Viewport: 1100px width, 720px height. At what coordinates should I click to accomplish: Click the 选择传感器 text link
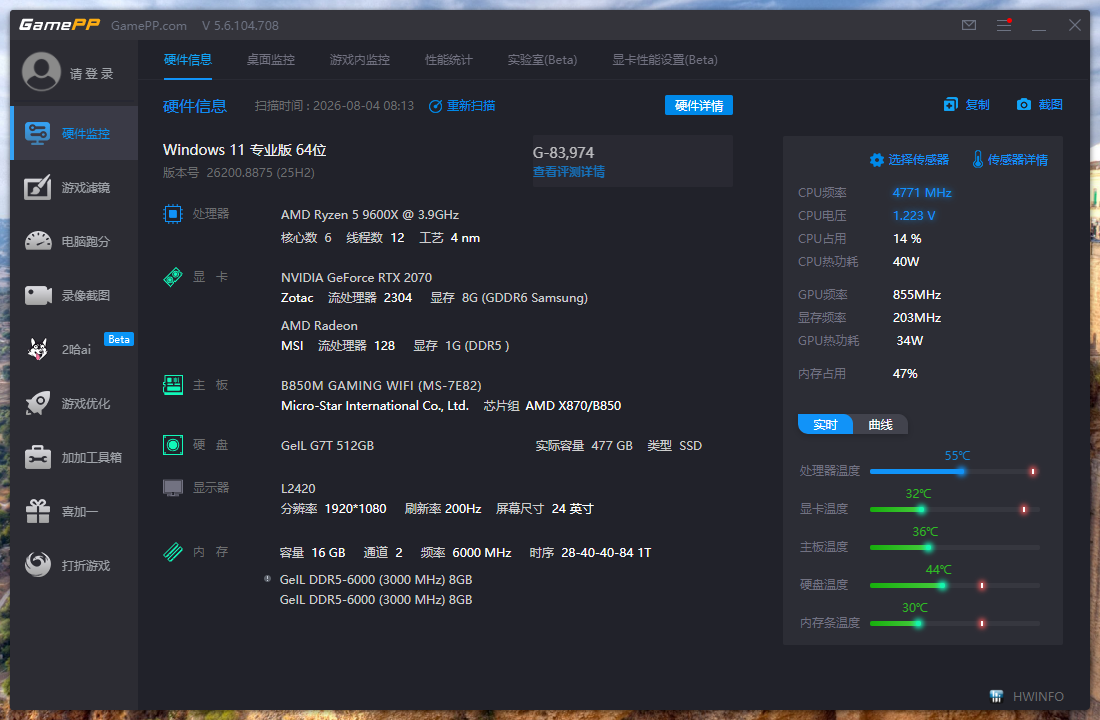pyautogui.click(x=918, y=160)
